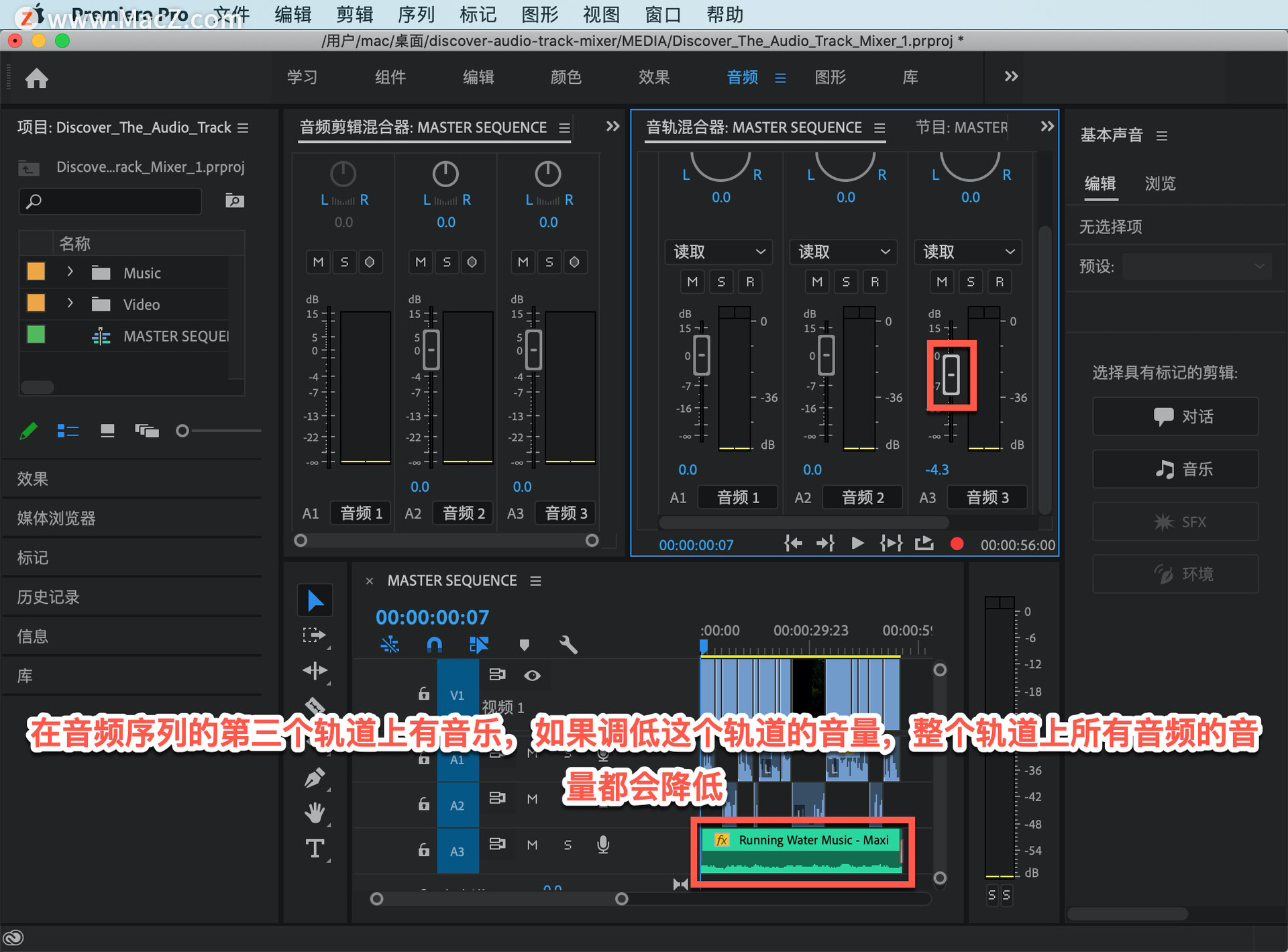1288x952 pixels.
Task: Expand the workspace overflow chevrons
Action: click(1011, 76)
